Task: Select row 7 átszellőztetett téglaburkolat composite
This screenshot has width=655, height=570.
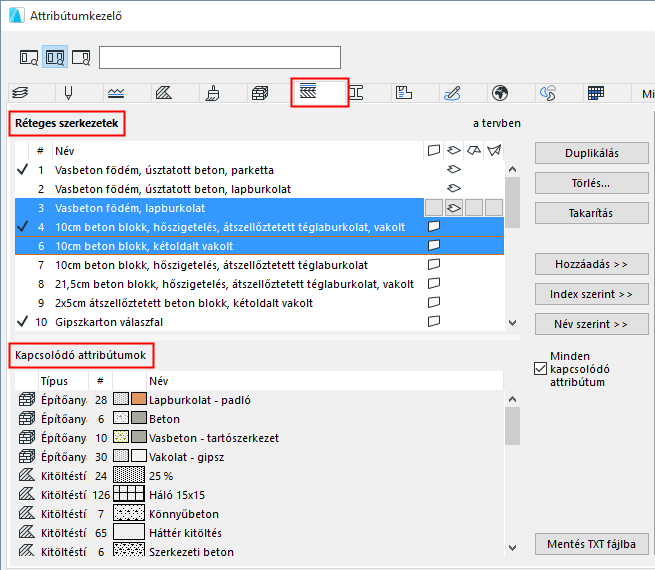Action: pos(259,265)
